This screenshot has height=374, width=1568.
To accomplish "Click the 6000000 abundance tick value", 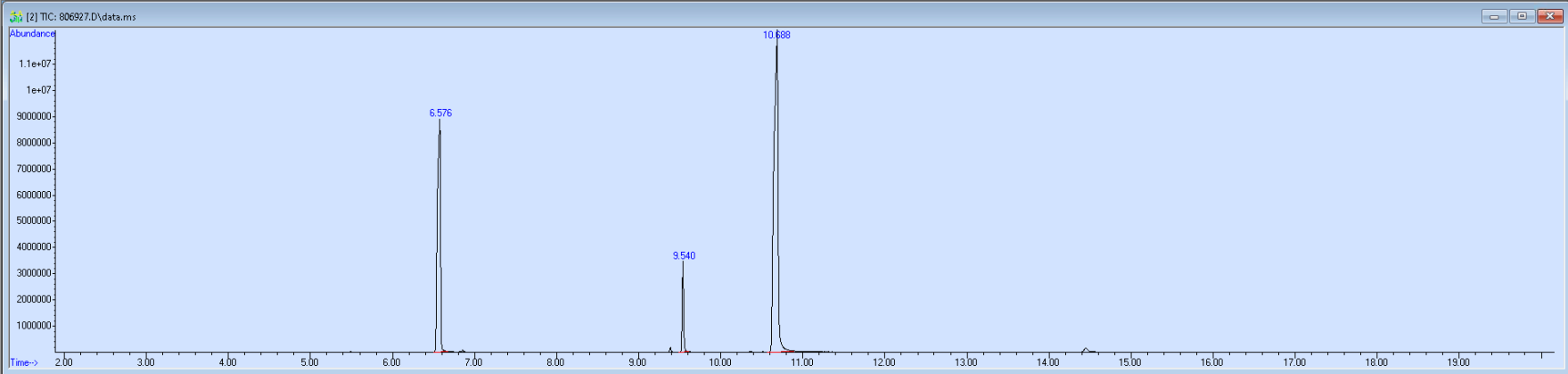I will (x=35, y=195).
